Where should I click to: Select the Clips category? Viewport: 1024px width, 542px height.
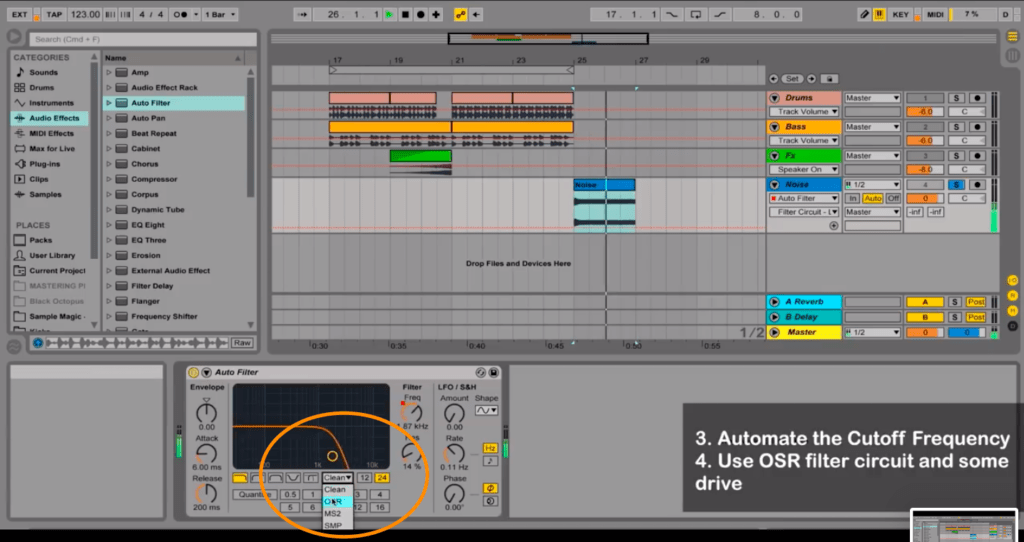[x=39, y=179]
